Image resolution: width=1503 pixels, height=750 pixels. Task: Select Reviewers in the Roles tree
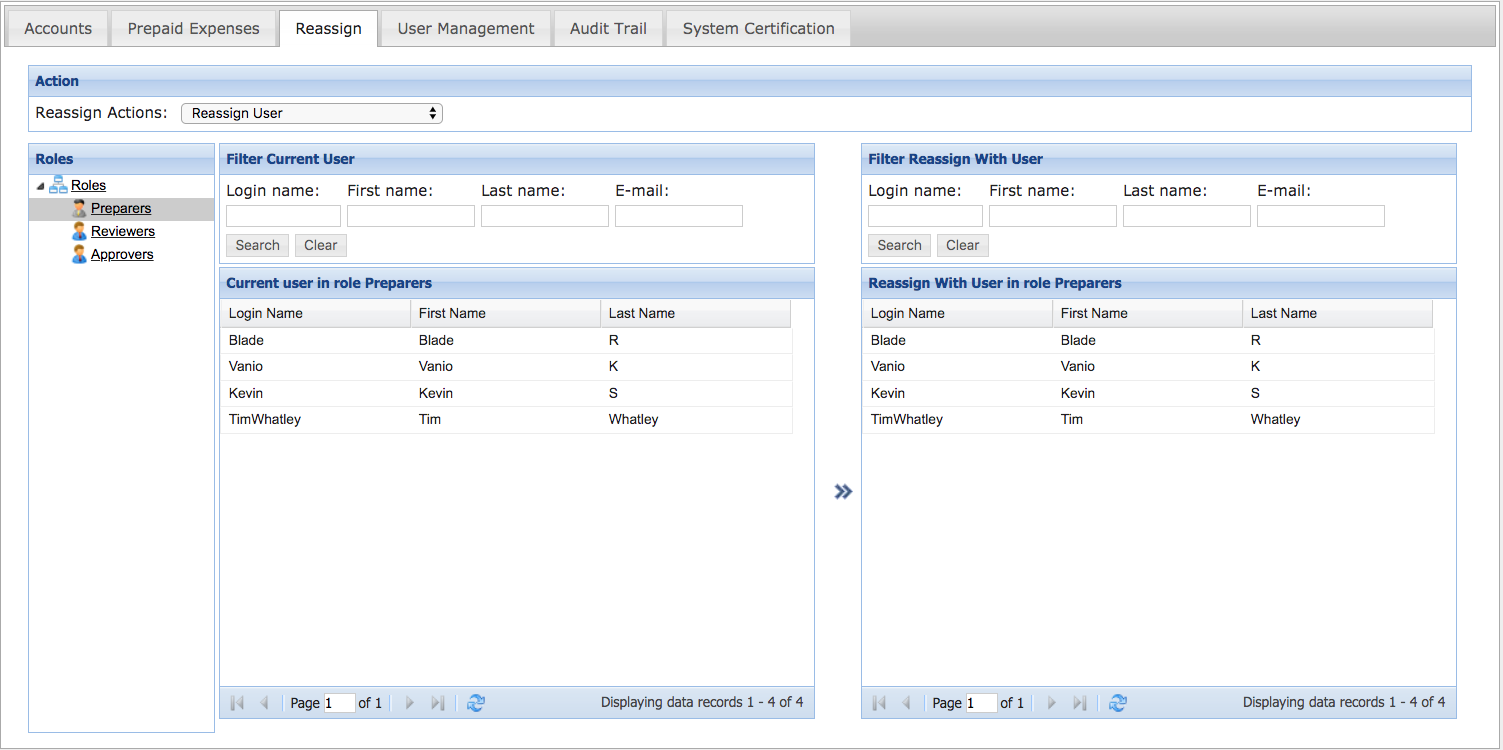click(x=122, y=231)
